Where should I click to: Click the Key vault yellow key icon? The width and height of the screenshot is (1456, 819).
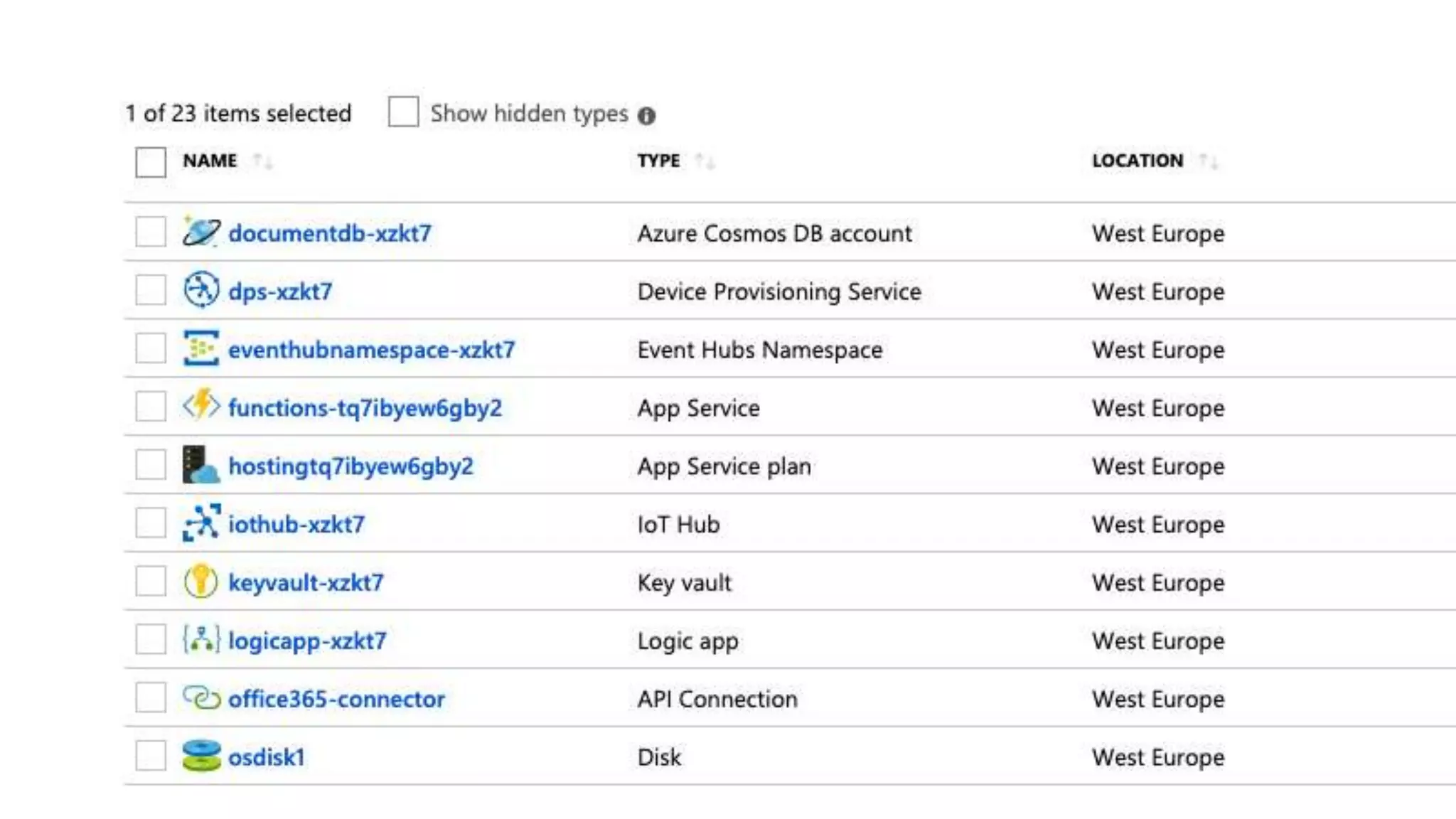point(201,582)
